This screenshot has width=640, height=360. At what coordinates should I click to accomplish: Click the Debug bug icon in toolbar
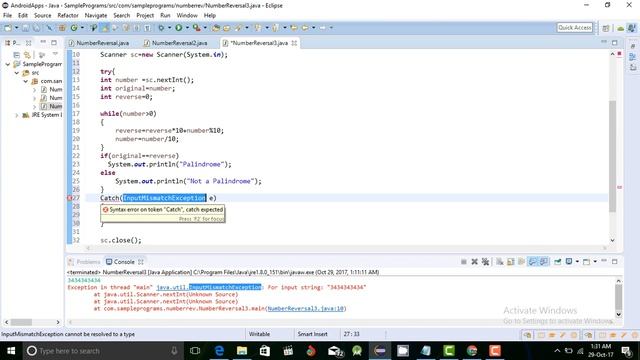[x=161, y=28]
